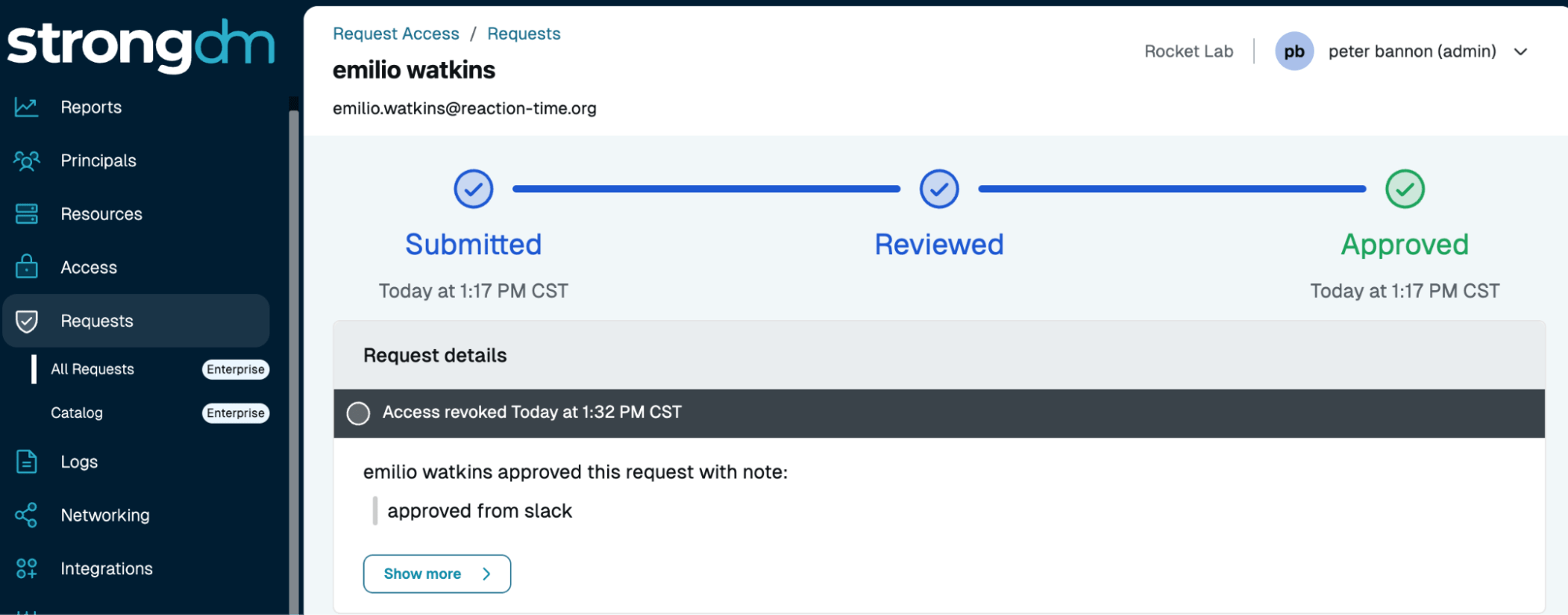Expand the Show more chevron
This screenshot has width=1568, height=615.
[x=486, y=573]
